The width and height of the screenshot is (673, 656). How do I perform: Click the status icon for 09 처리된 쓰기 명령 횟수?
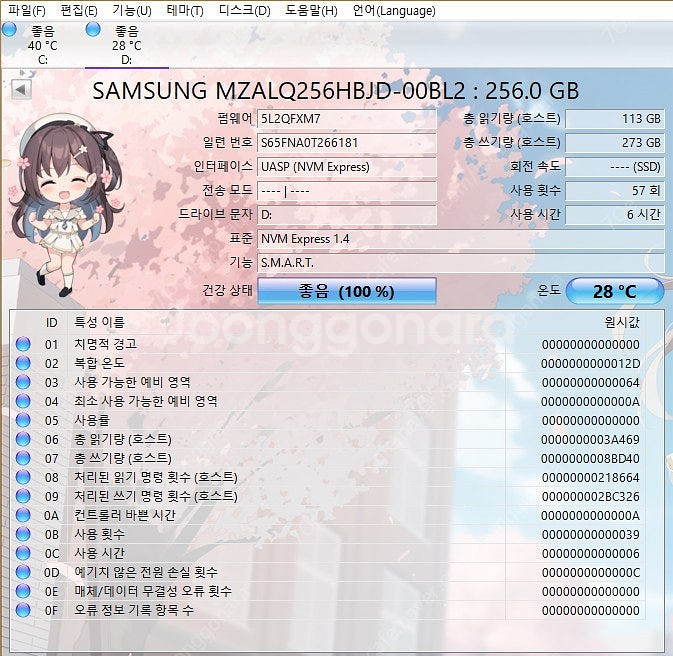coord(23,496)
